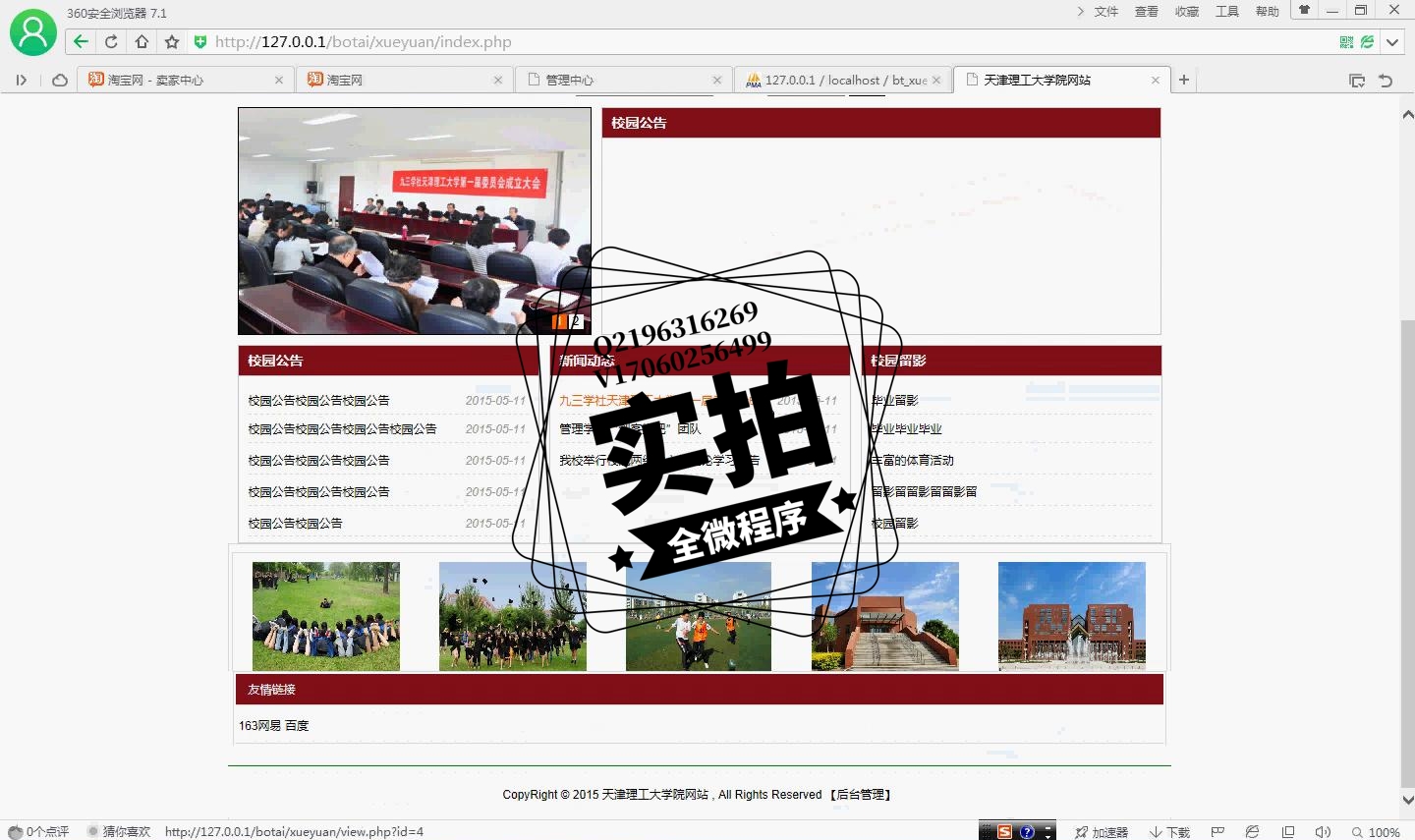The height and width of the screenshot is (840, 1415).
Task: Click 0个点评 in the status bar
Action: [x=39, y=831]
